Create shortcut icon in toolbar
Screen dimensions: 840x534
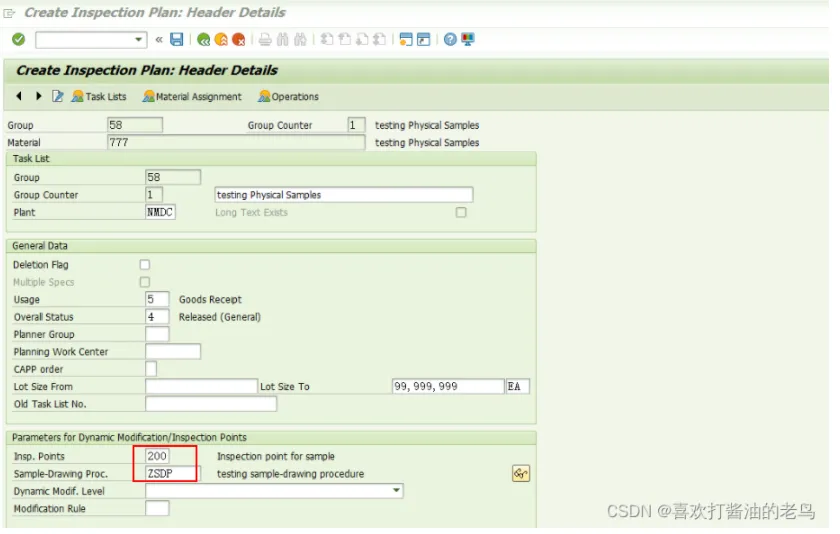tap(424, 40)
